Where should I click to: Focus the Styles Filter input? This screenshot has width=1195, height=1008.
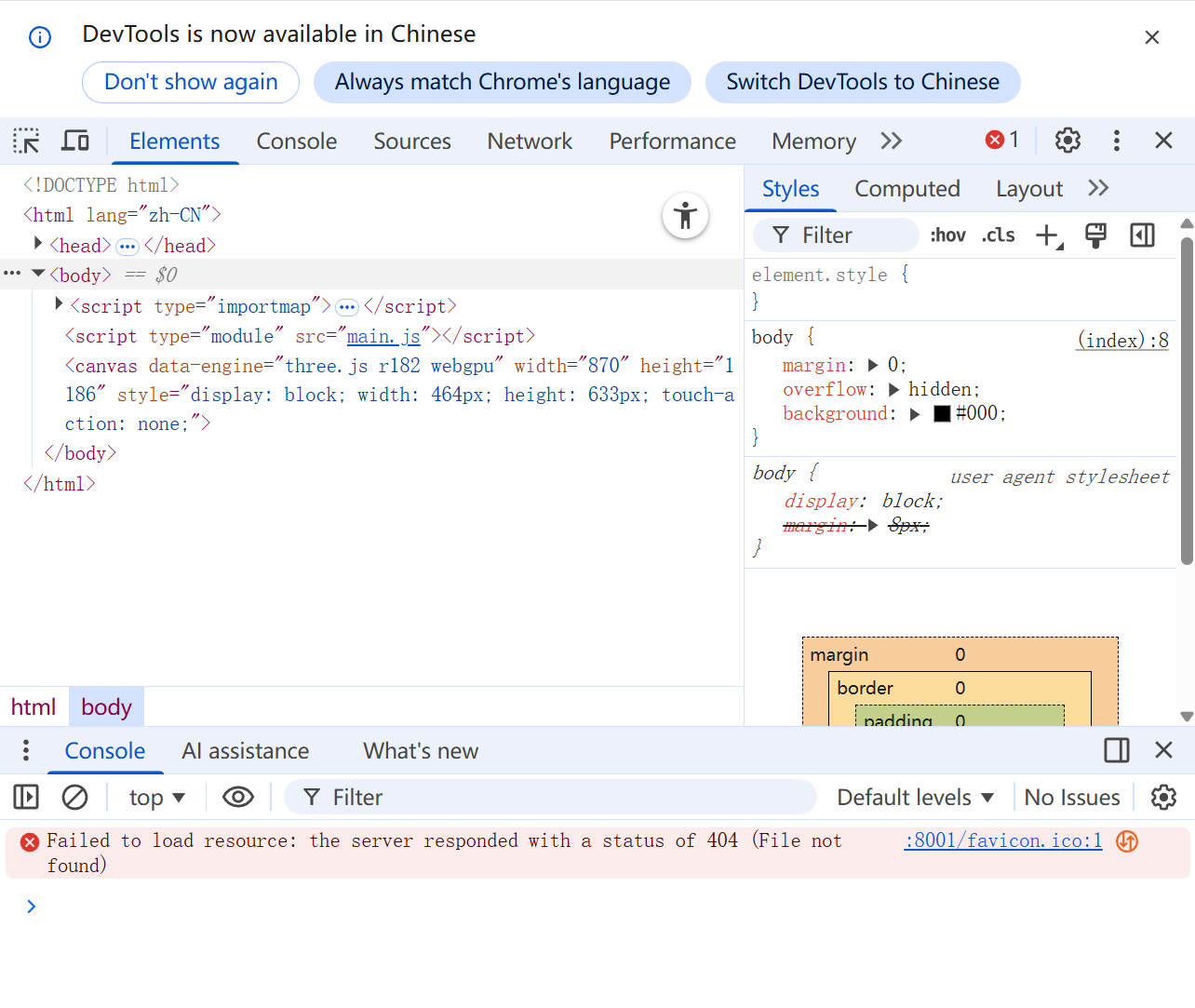click(x=836, y=235)
